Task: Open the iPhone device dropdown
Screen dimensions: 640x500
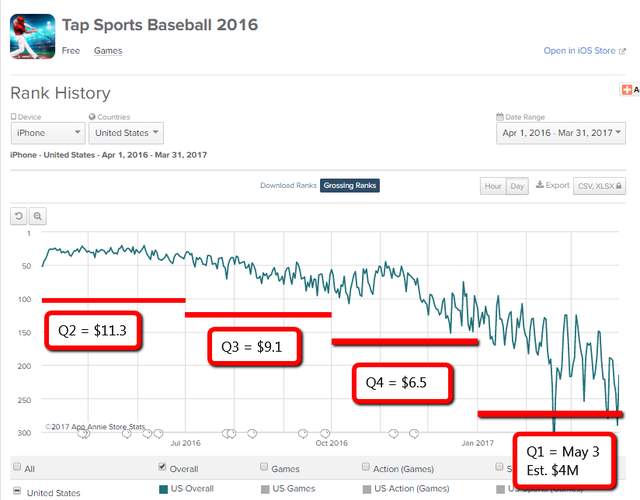Action: [x=48, y=133]
